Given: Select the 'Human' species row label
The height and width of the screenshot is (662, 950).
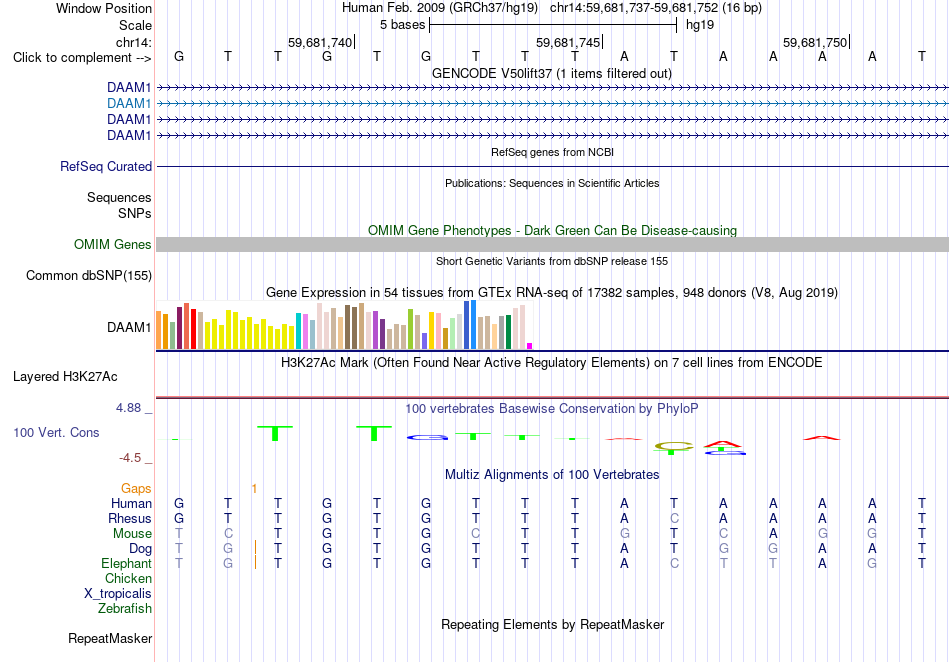Looking at the screenshot, I should coord(131,503).
